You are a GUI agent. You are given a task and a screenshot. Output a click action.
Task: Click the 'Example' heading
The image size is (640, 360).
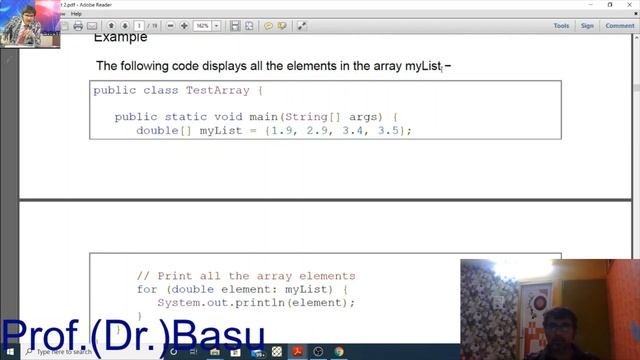pyautogui.click(x=120, y=38)
